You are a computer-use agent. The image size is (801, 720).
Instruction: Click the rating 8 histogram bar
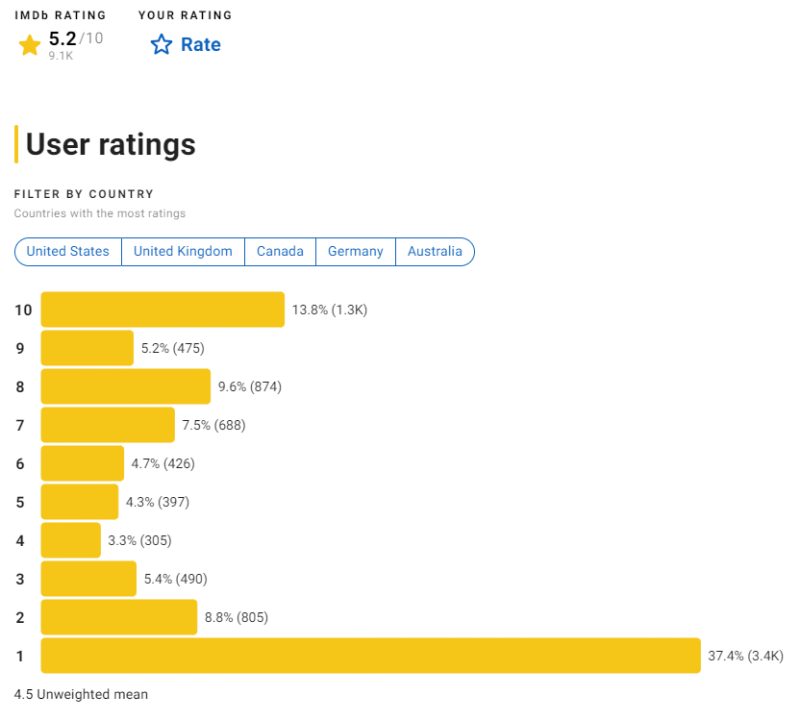(125, 386)
